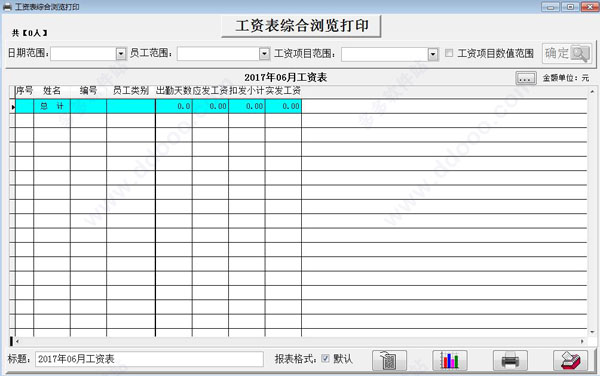This screenshot has height=376, width=600.
Task: Click the printer icon button
Action: pos(510,360)
